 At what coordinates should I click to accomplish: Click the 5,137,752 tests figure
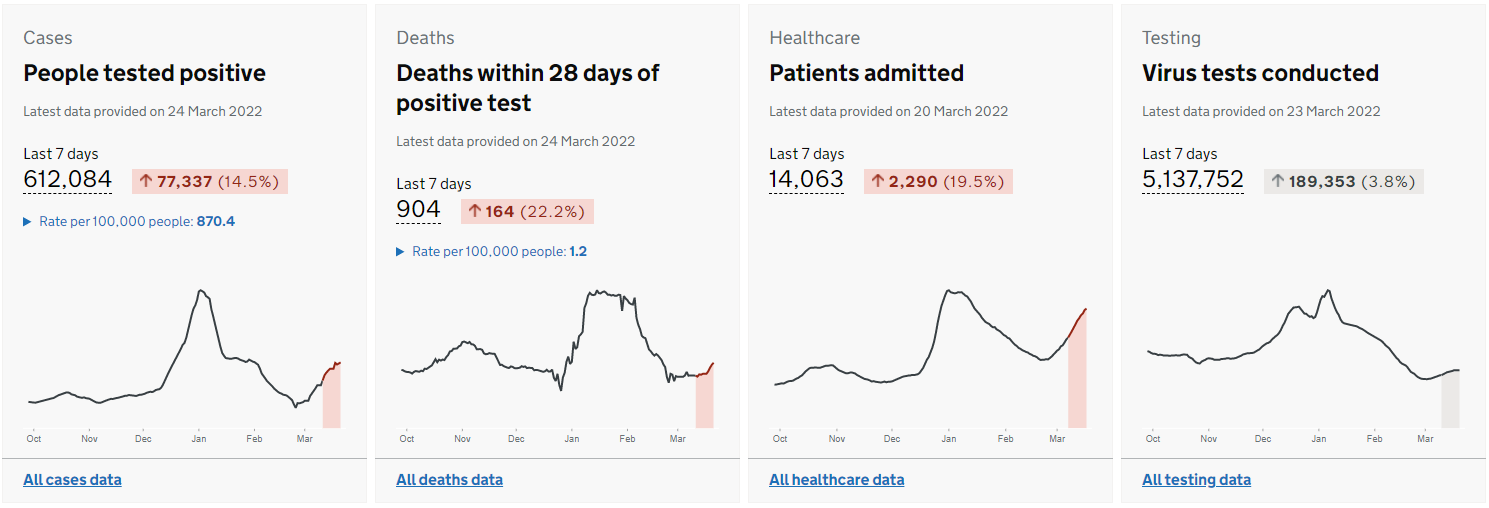(1193, 180)
